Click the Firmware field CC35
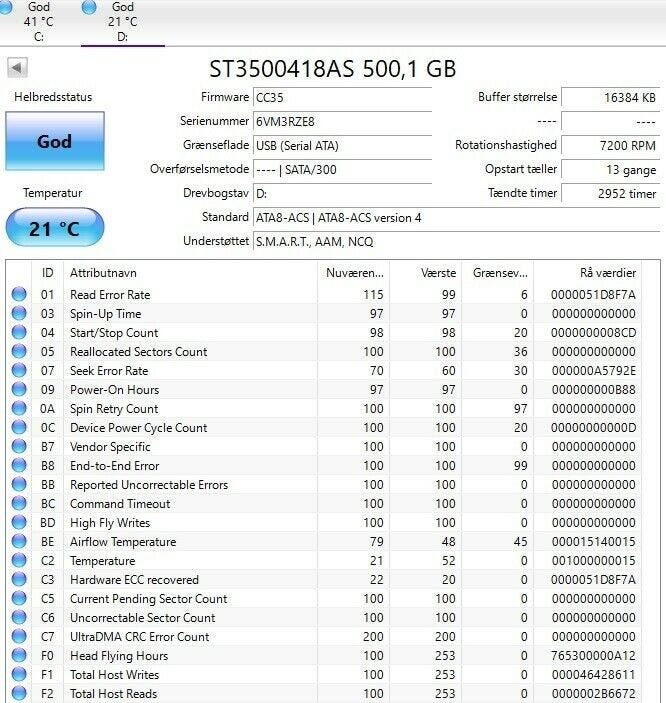This screenshot has height=703, width=666. click(342, 97)
